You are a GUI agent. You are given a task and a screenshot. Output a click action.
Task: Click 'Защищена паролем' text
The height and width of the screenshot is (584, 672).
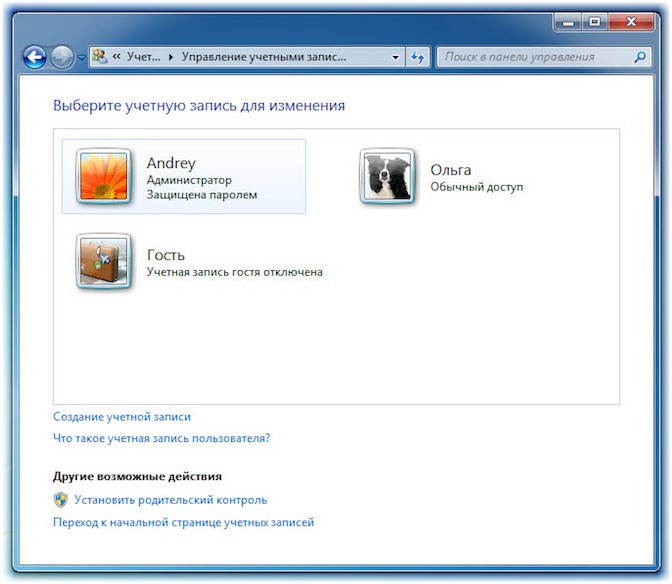202,195
